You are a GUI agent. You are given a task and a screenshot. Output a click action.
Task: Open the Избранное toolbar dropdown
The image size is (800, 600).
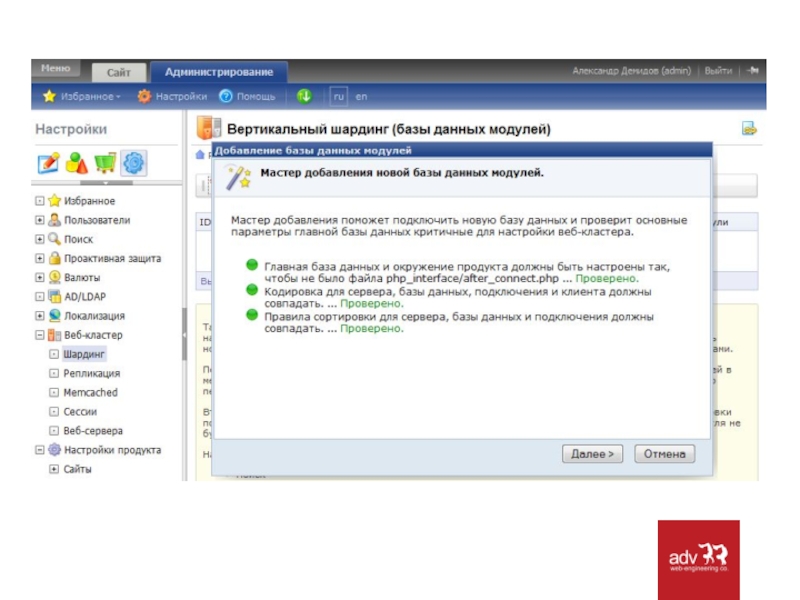(x=90, y=96)
